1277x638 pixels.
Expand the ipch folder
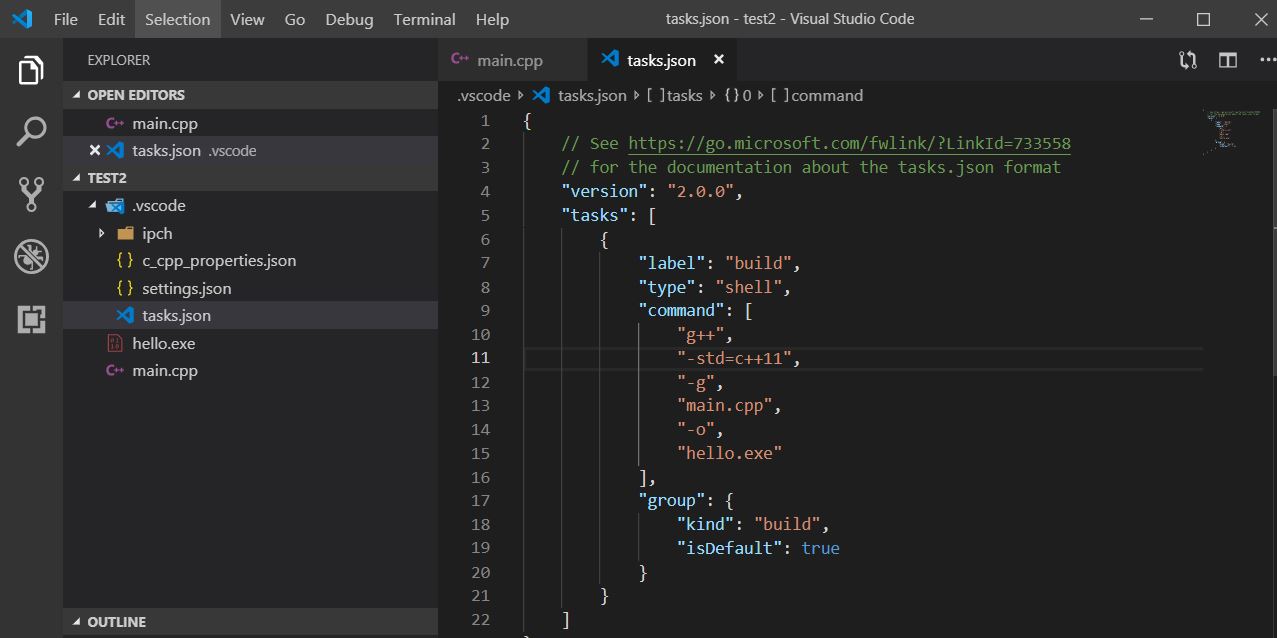[100, 234]
